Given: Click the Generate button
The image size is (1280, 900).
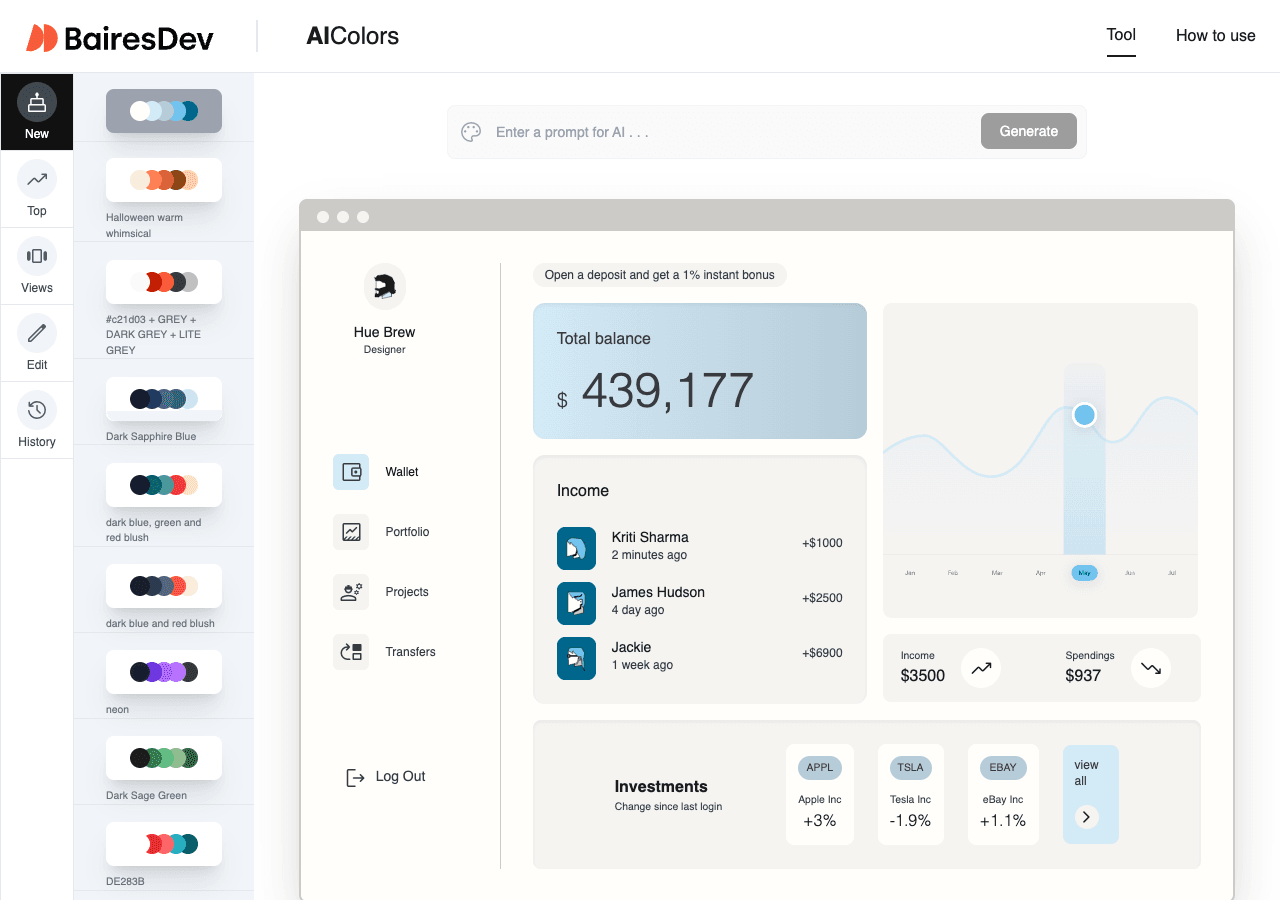Looking at the screenshot, I should [x=1028, y=131].
